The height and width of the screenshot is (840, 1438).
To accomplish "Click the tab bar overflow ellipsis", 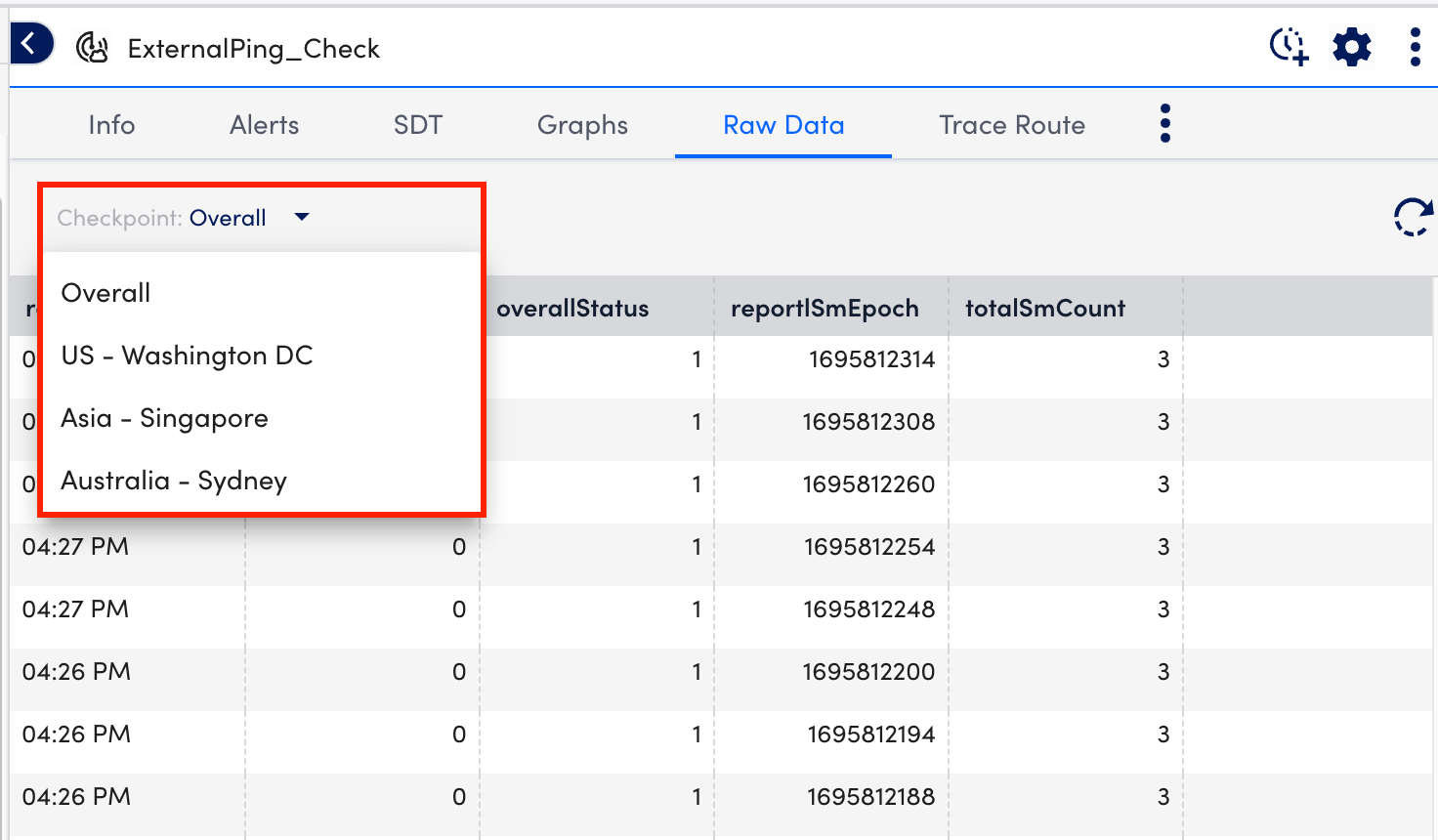I will [1164, 124].
